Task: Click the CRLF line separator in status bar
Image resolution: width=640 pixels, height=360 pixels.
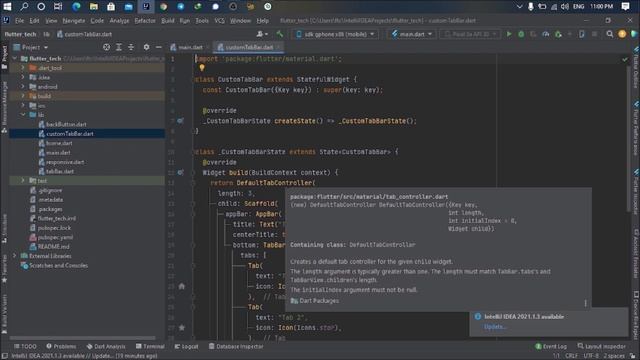Action: pyautogui.click(x=571, y=356)
